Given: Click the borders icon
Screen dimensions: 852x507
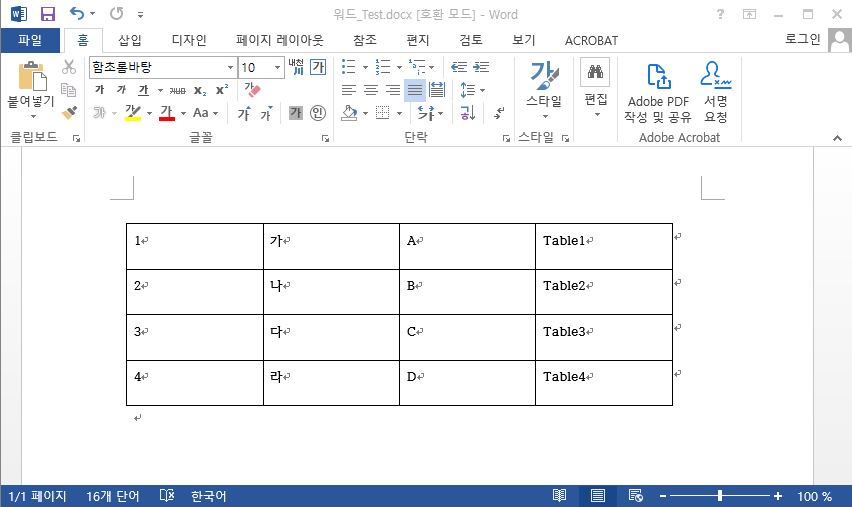Looking at the screenshot, I should tap(383, 112).
